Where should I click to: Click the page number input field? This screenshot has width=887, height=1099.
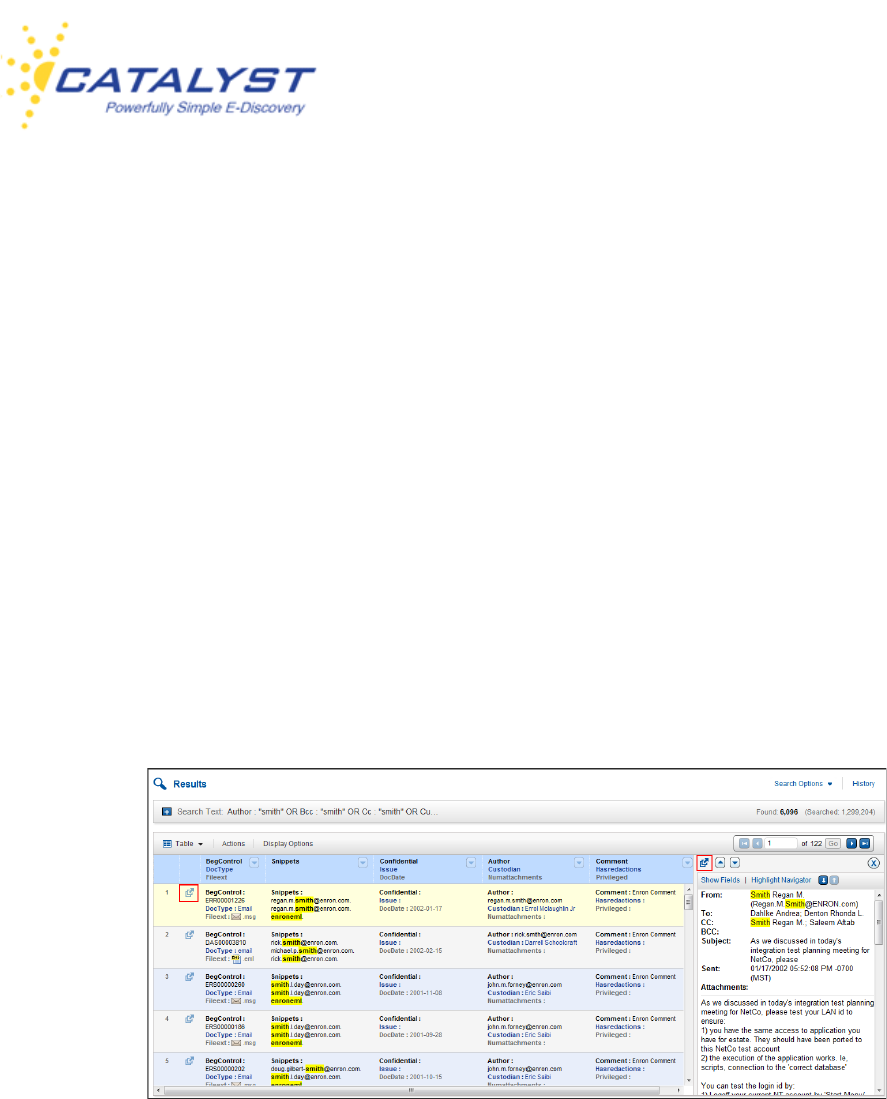(x=781, y=843)
